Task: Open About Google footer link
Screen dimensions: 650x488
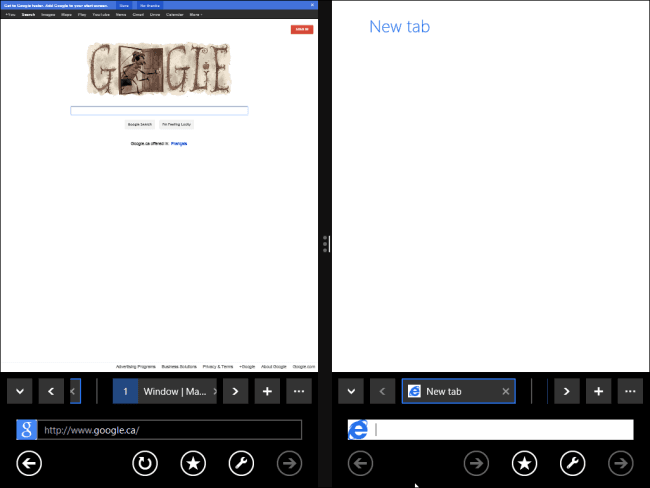Action: tap(274, 367)
